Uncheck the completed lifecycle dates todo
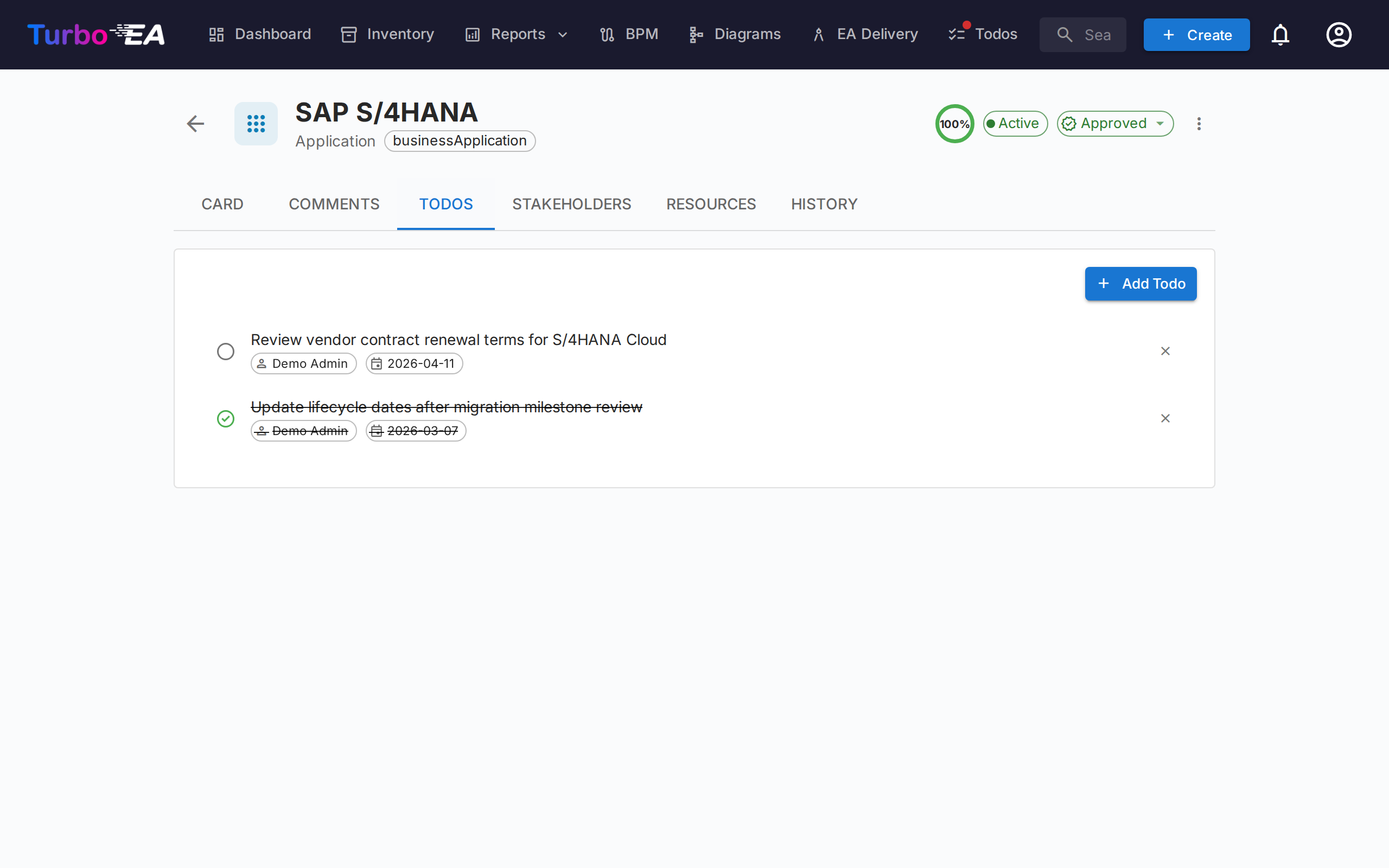The height and width of the screenshot is (868, 1389). 226,418
